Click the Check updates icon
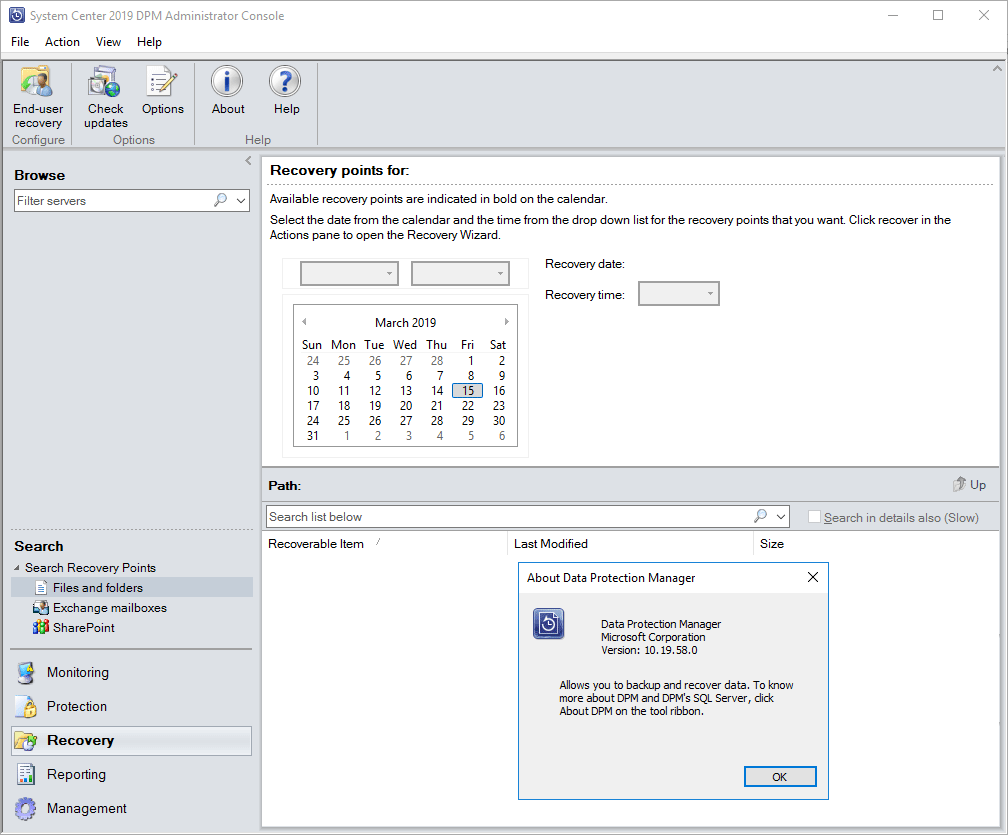Viewport: 1008px width, 835px height. coord(105,82)
